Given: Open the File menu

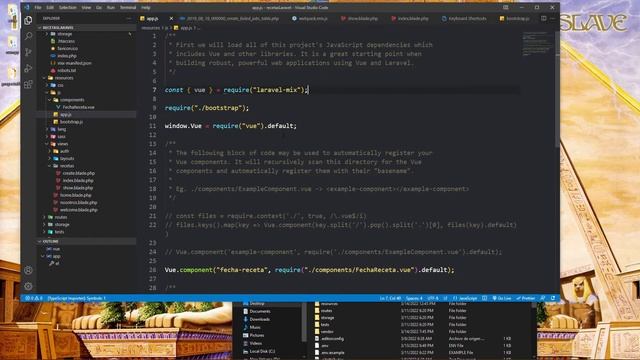Looking at the screenshot, I should pos(38,7).
